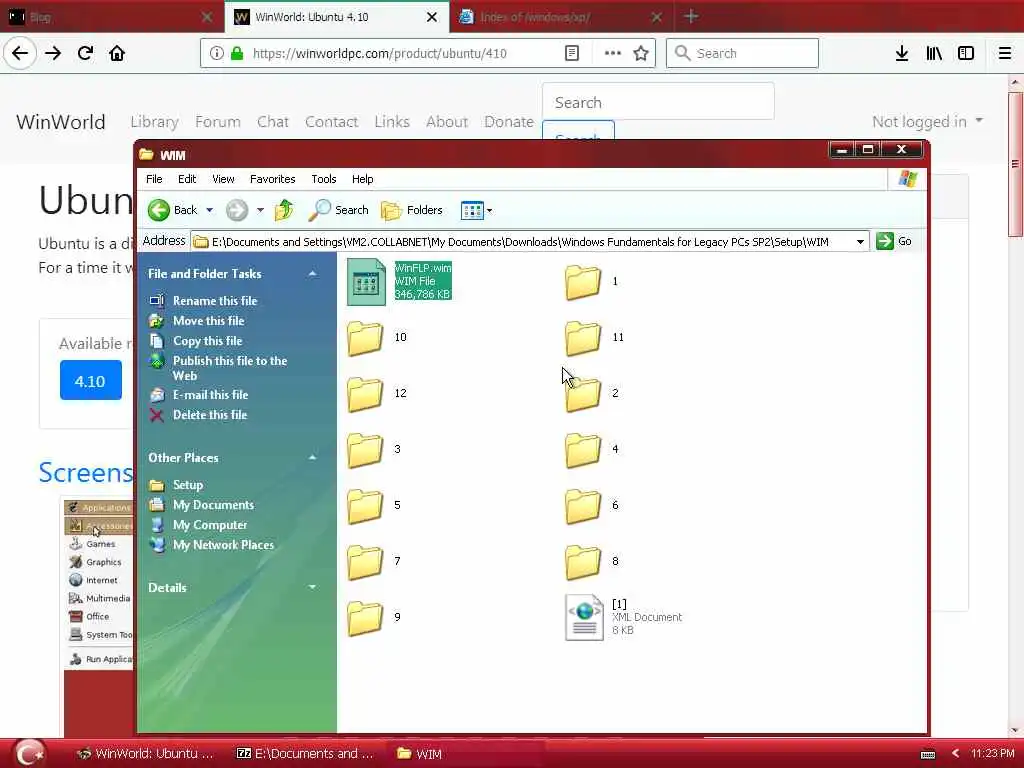Open a new Firefox tab

[x=692, y=16]
